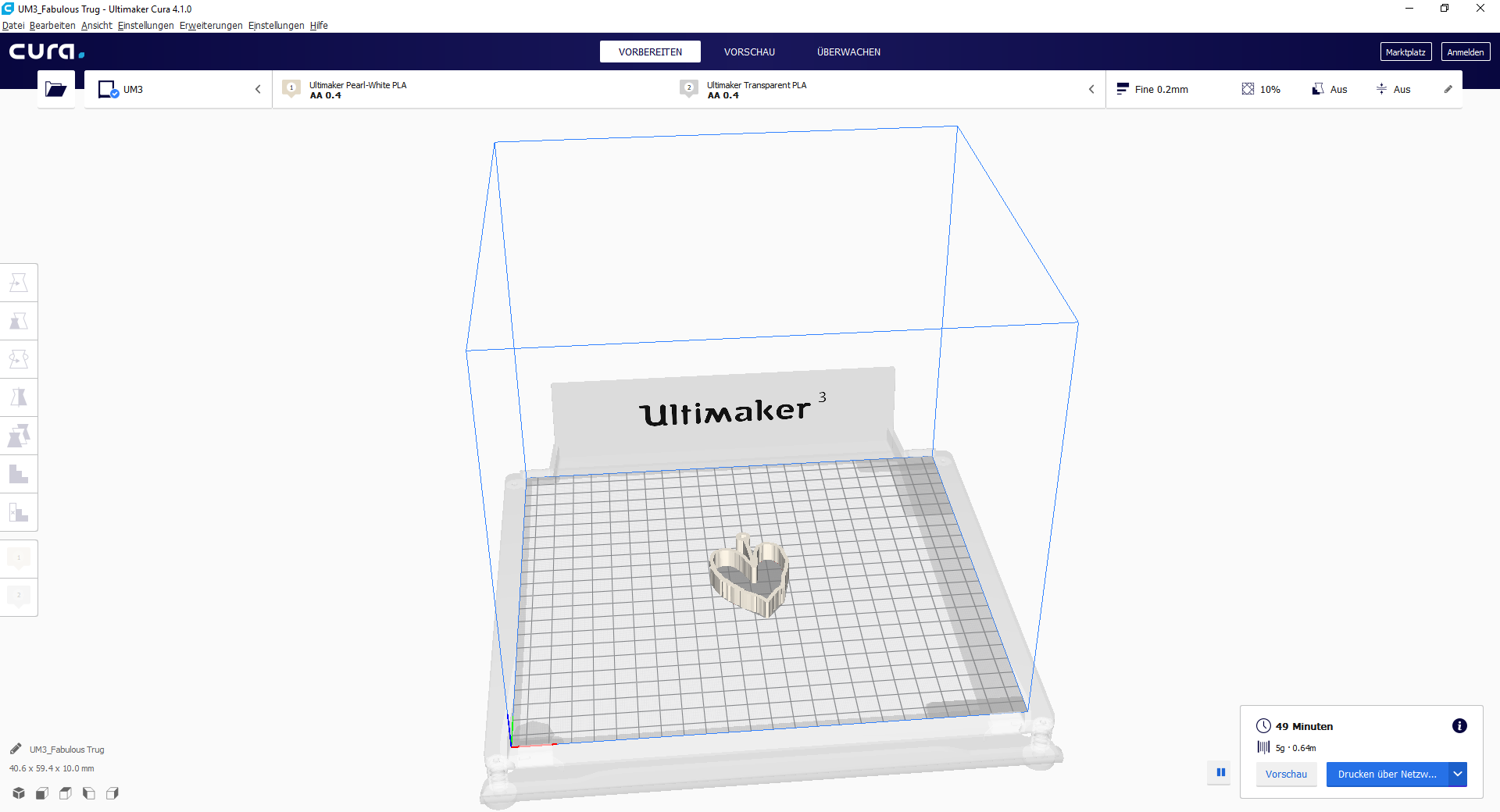Switch to the VORBEREITEN stage tab
The image size is (1500, 812).
pyautogui.click(x=650, y=52)
